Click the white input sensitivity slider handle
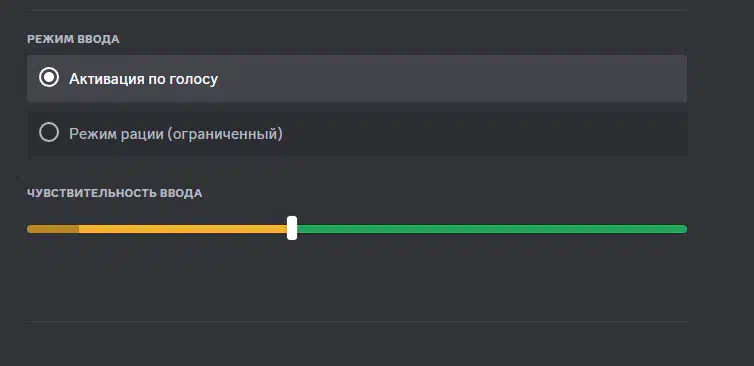This screenshot has height=366, width=754. coord(292,228)
